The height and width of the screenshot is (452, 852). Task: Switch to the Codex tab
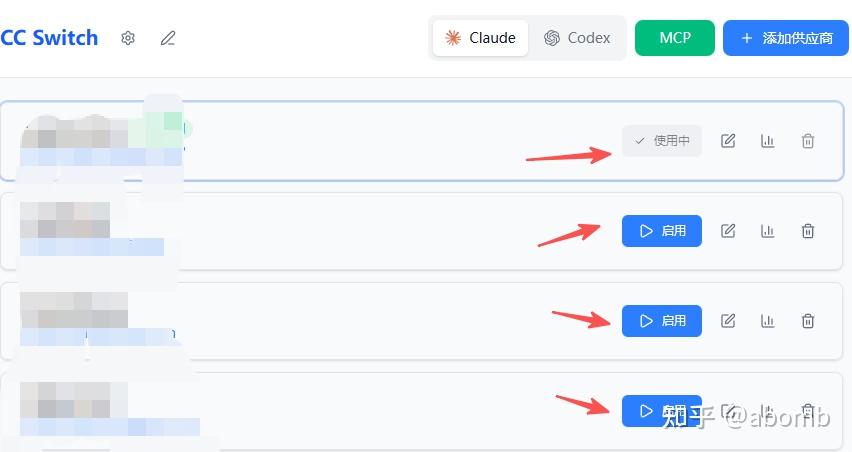pos(577,38)
